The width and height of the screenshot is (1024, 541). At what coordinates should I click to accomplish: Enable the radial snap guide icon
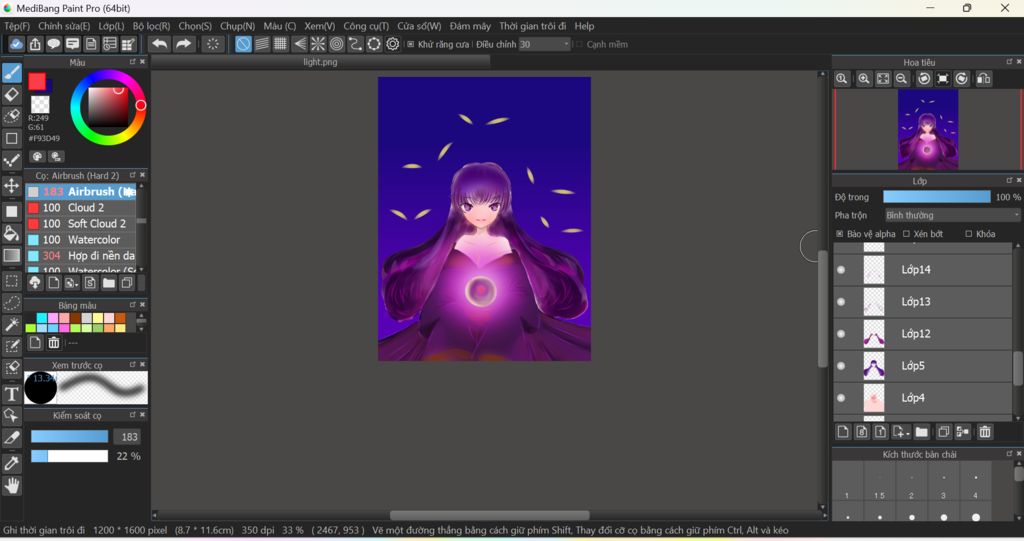(318, 44)
